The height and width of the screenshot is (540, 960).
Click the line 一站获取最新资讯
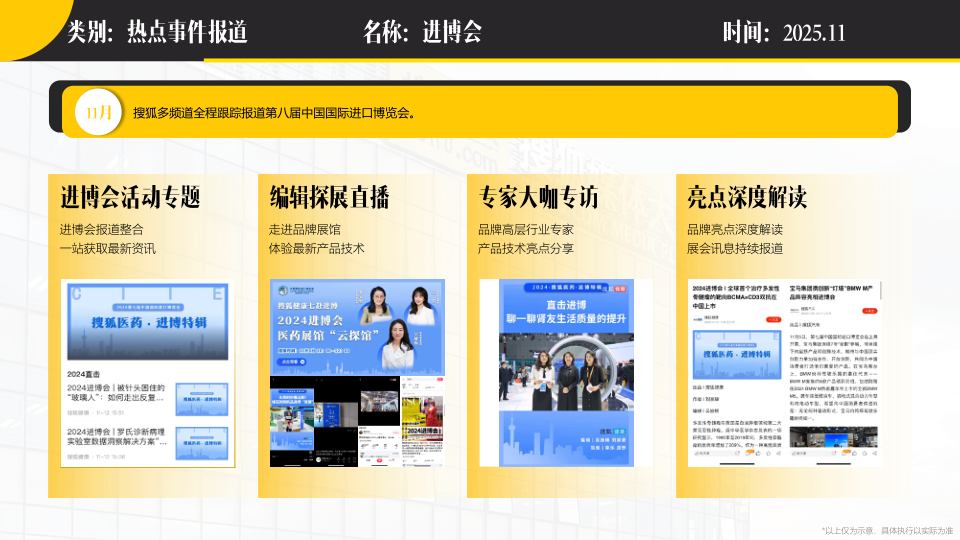click(108, 249)
